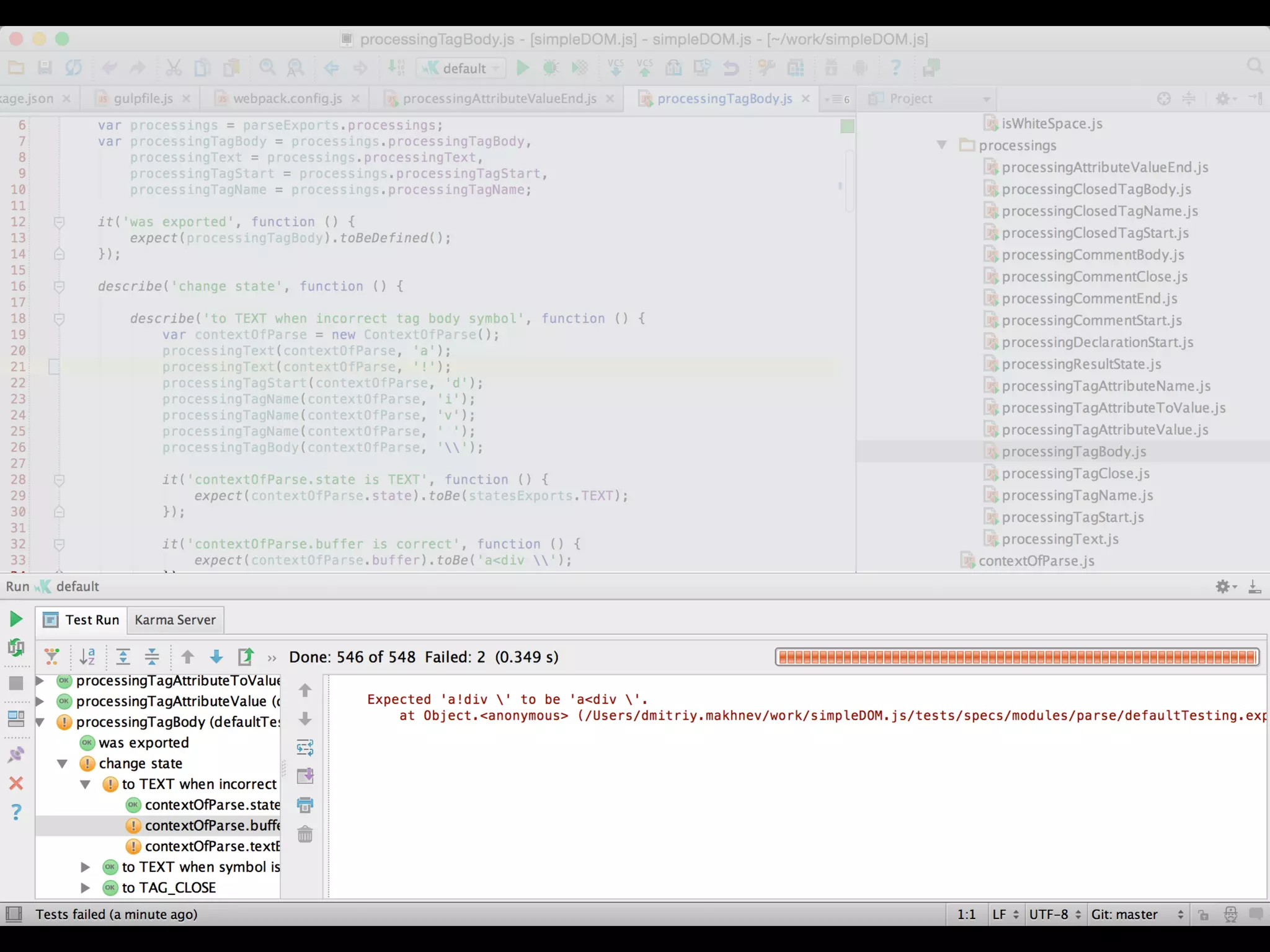Toggle soft-wrap output icon
1270x952 pixels.
tap(305, 747)
